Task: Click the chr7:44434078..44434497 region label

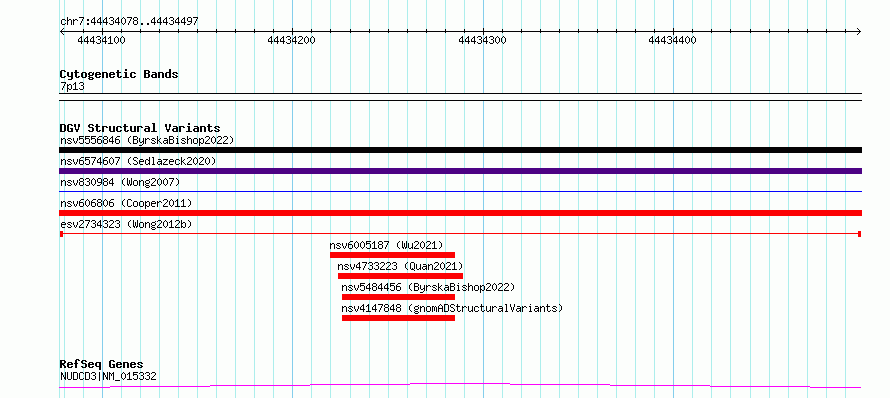Action: tap(129, 22)
